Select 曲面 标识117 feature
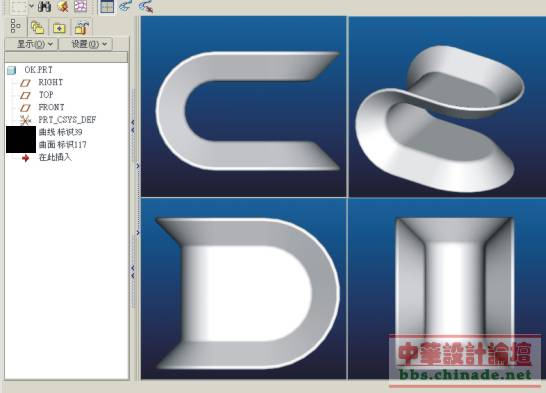The height and width of the screenshot is (393, 546). coord(63,145)
